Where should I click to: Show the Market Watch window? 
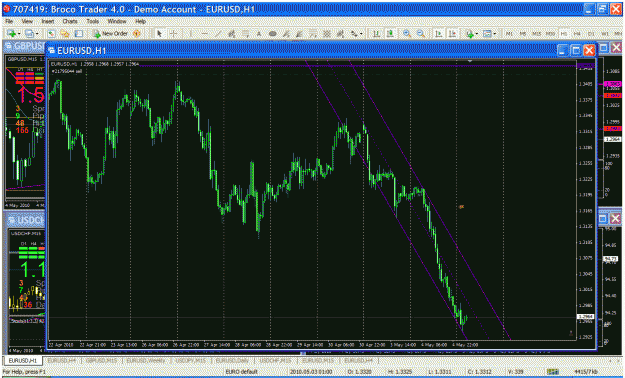pyautogui.click(x=51, y=34)
